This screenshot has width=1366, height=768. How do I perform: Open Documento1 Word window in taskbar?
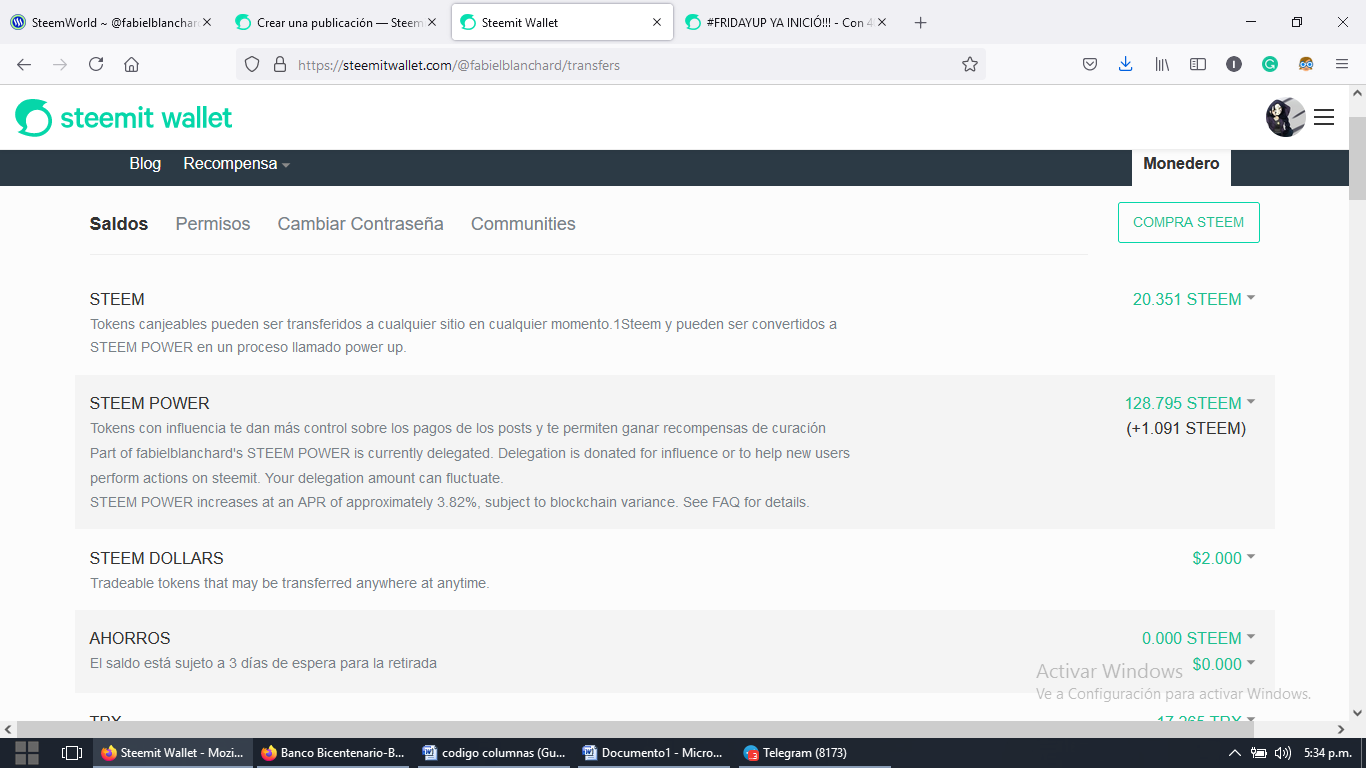653,753
